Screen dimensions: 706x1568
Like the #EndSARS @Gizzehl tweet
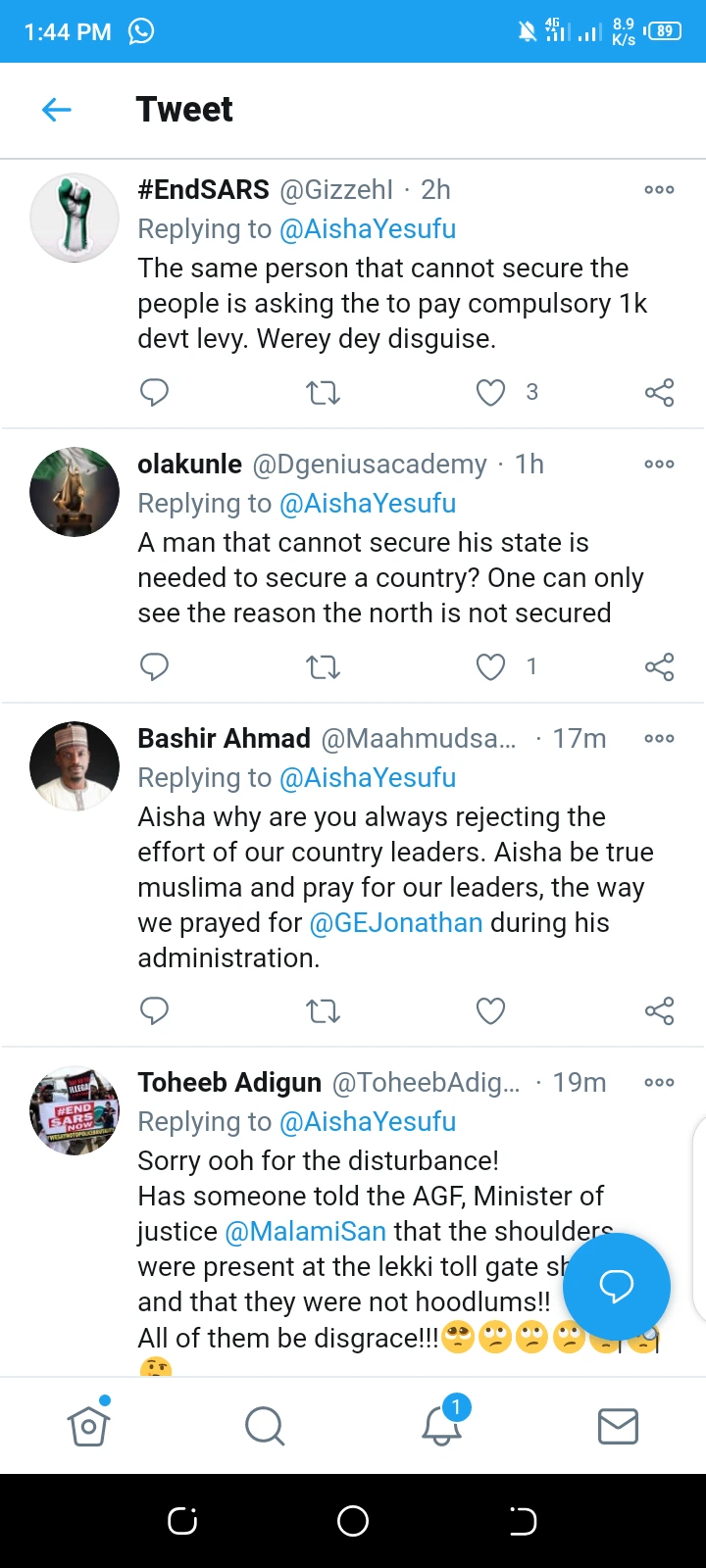[x=490, y=393]
